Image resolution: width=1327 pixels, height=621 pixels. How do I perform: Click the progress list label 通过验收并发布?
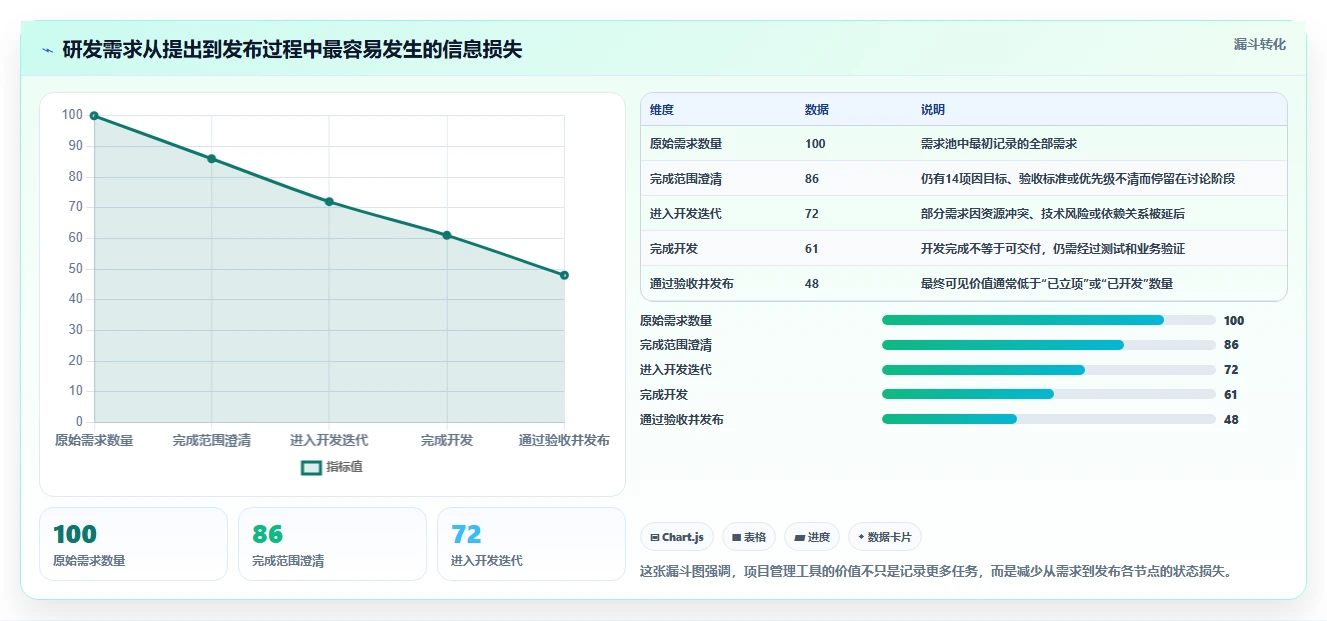coord(682,420)
